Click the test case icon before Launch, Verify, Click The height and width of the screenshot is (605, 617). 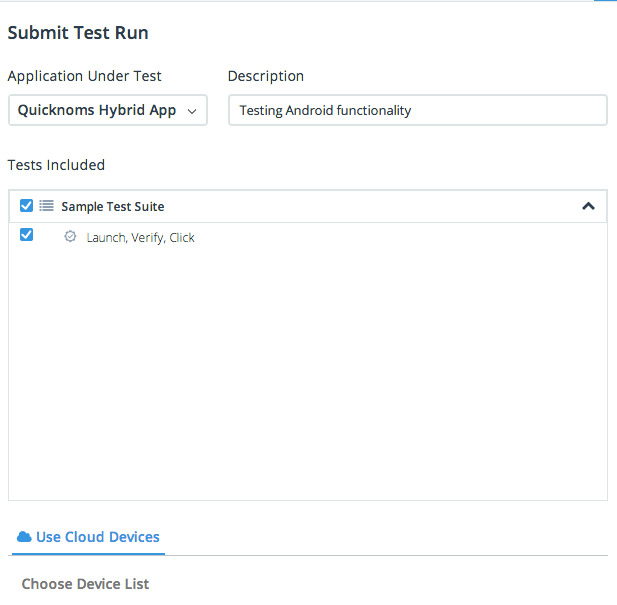click(x=70, y=237)
